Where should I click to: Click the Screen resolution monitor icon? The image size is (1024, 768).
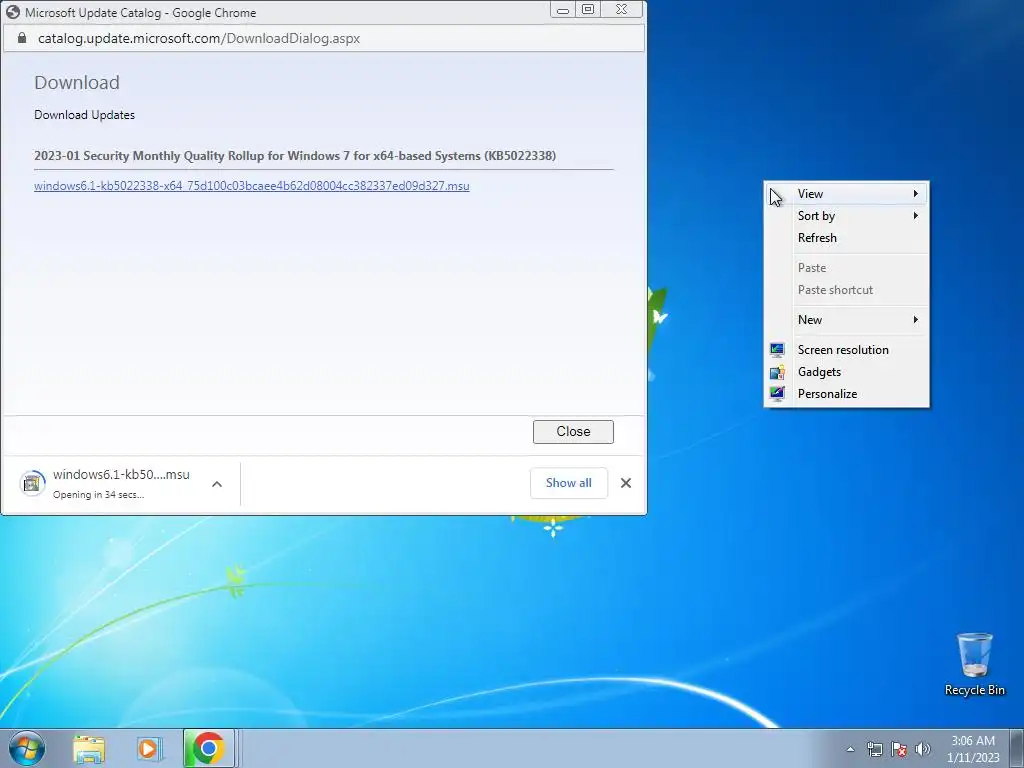(x=777, y=350)
